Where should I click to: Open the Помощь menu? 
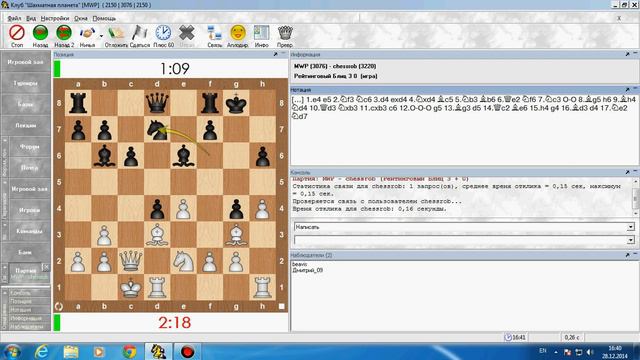[x=104, y=18]
